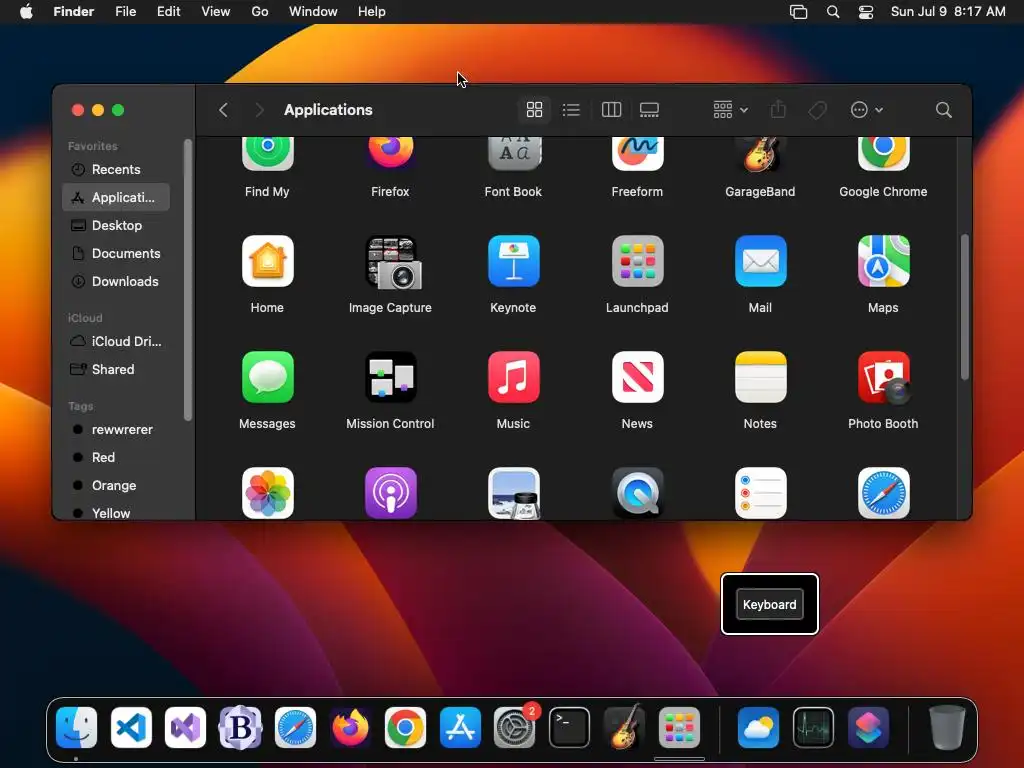Image resolution: width=1024 pixels, height=768 pixels.
Task: Open the Help menu
Action: tap(372, 12)
